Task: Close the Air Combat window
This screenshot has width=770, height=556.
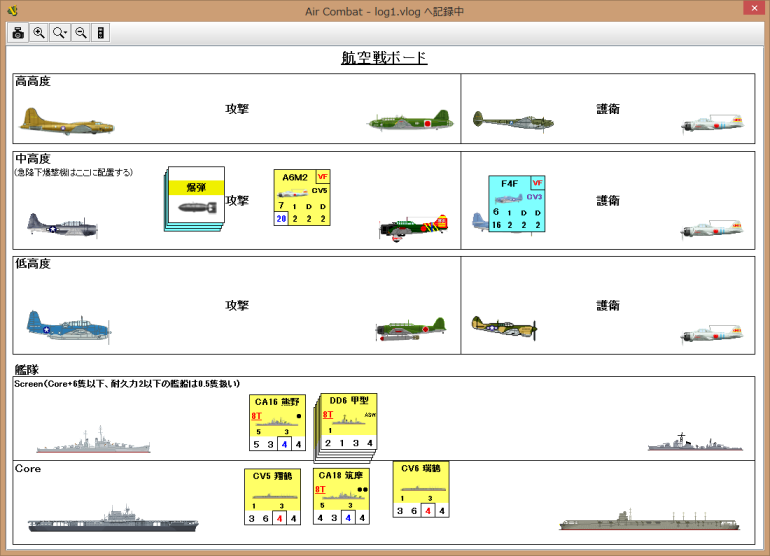Action: (x=754, y=8)
